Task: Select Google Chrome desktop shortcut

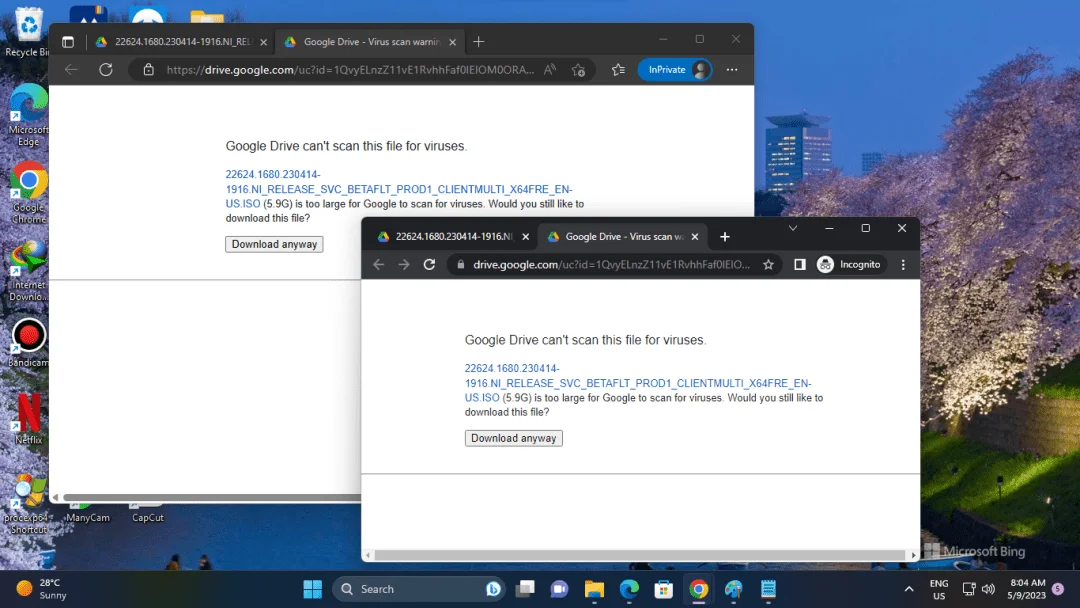Action: 28,193
